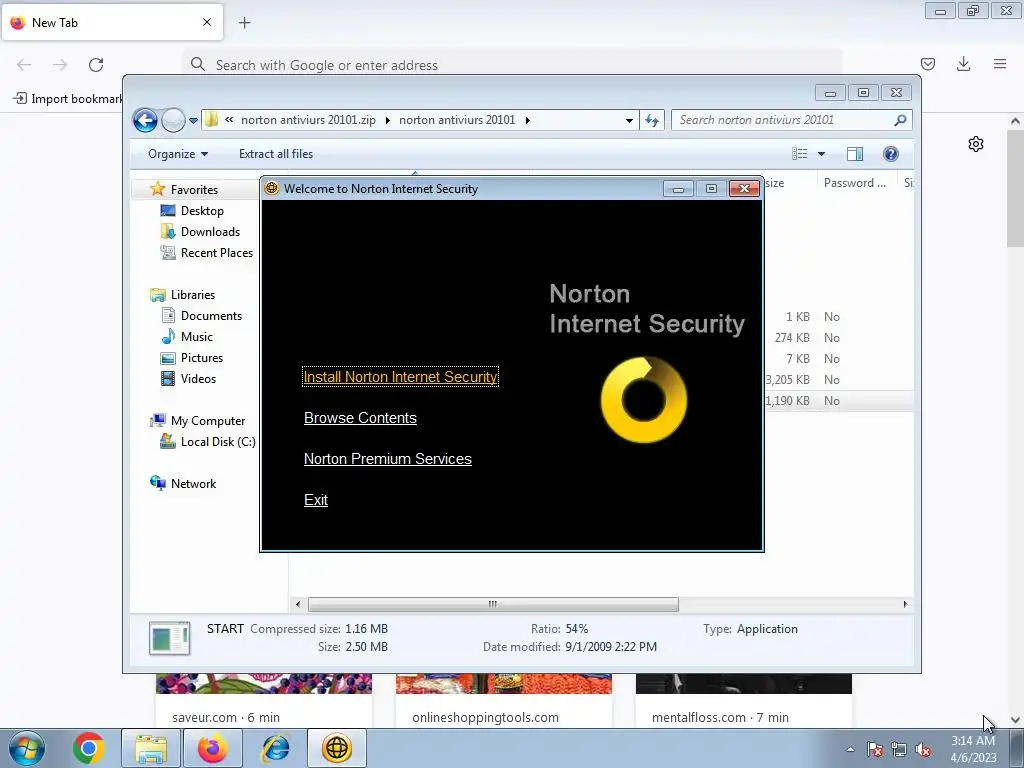Open Videos library

[x=198, y=379]
